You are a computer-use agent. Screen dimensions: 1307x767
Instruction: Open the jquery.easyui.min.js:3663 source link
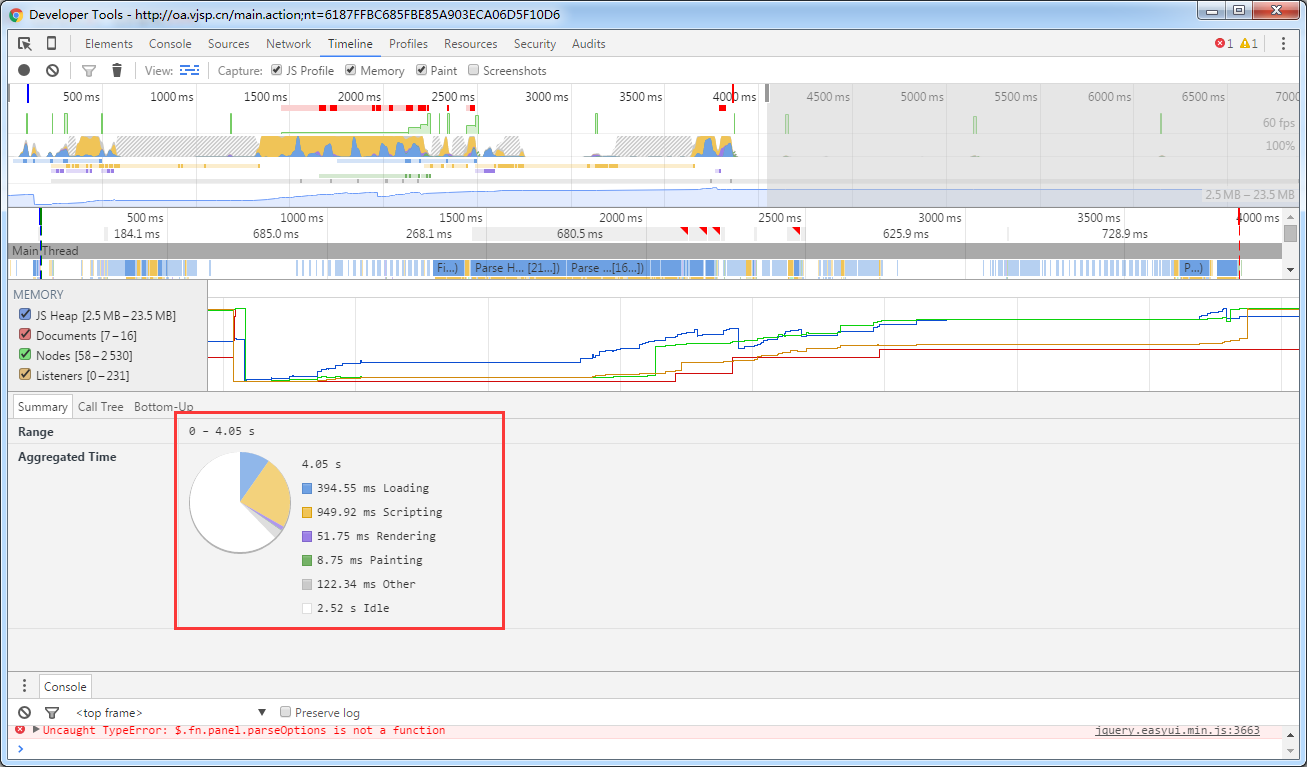point(1177,730)
